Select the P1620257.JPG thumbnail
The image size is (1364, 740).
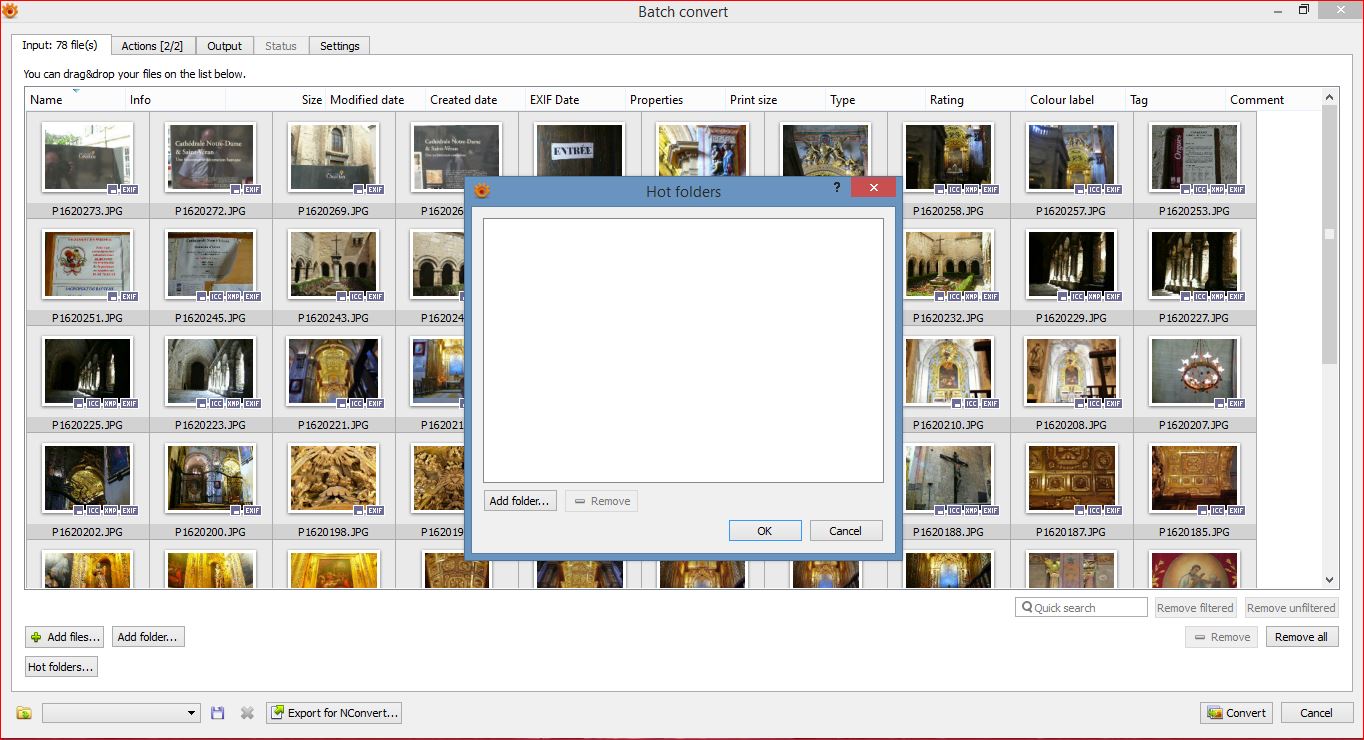(x=1071, y=157)
